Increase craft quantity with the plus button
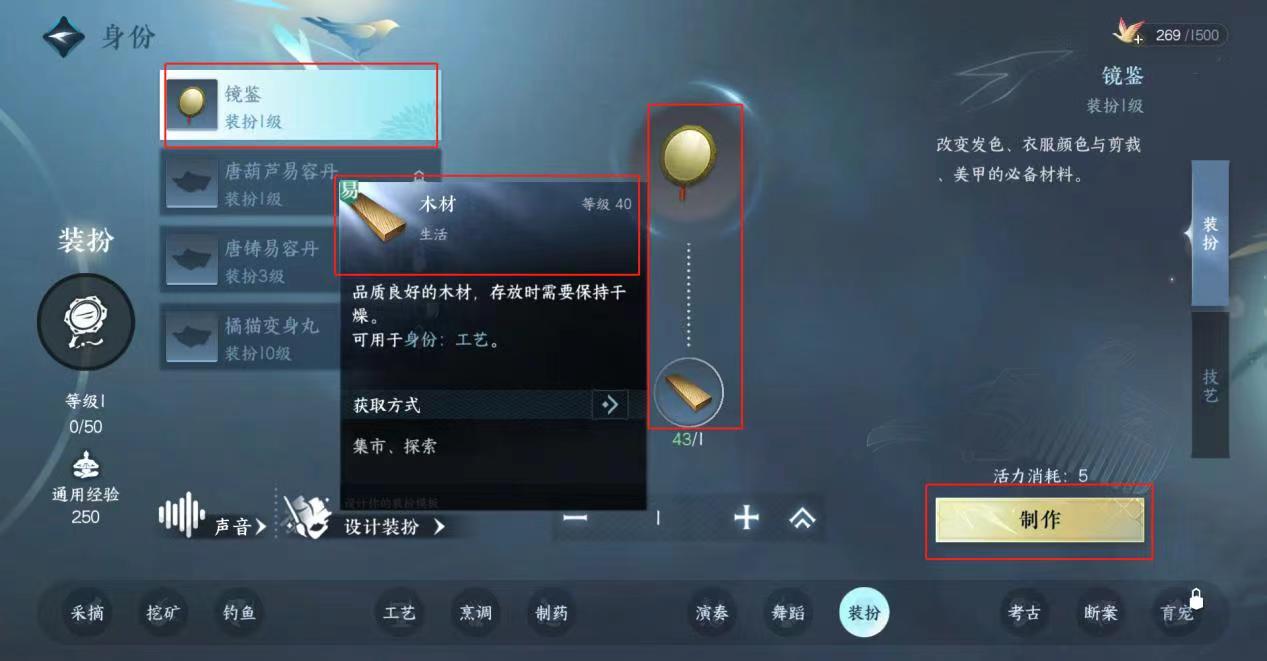Screen dimensions: 1267x661 pos(746,517)
